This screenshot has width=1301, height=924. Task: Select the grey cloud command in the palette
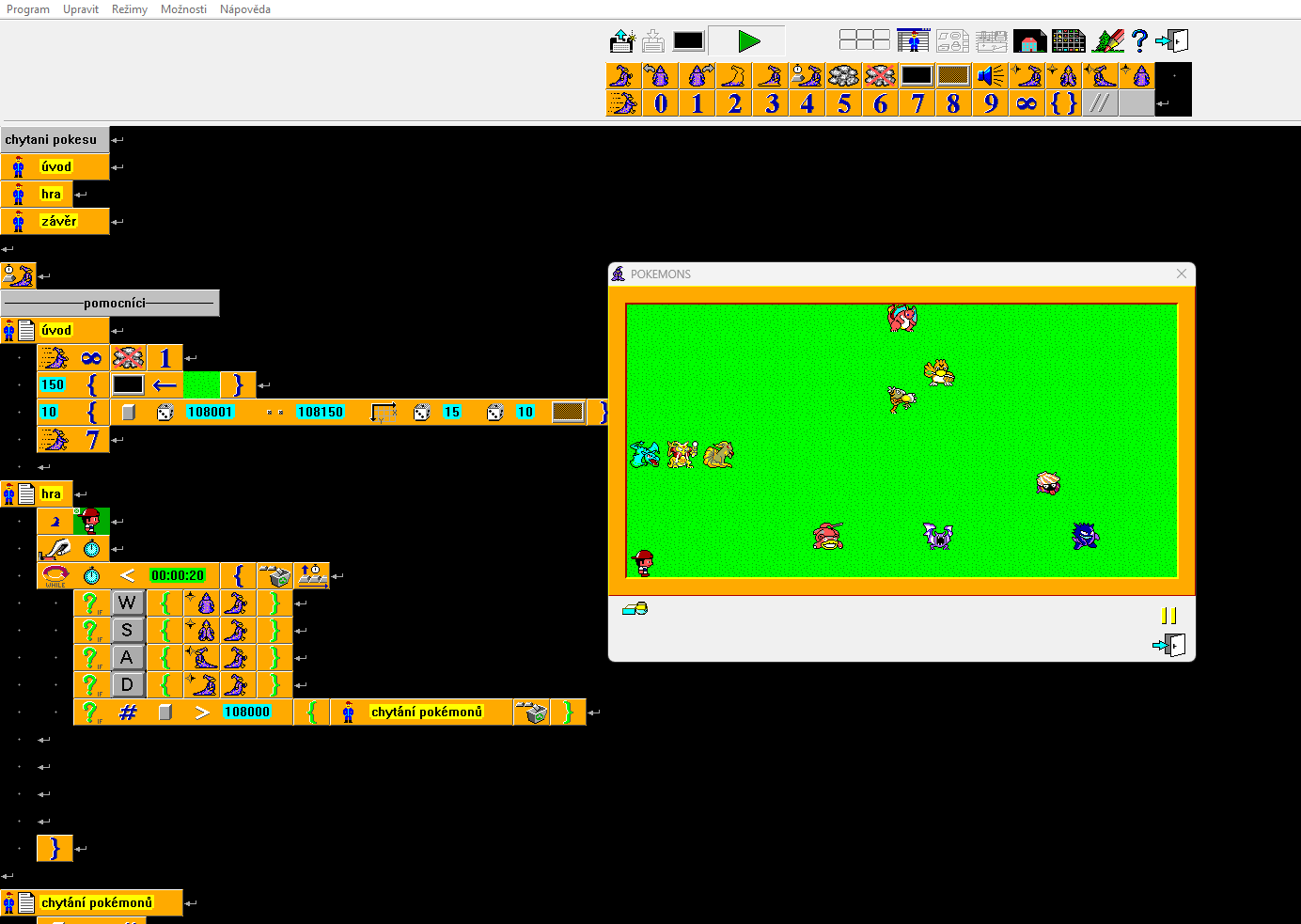[x=843, y=76]
